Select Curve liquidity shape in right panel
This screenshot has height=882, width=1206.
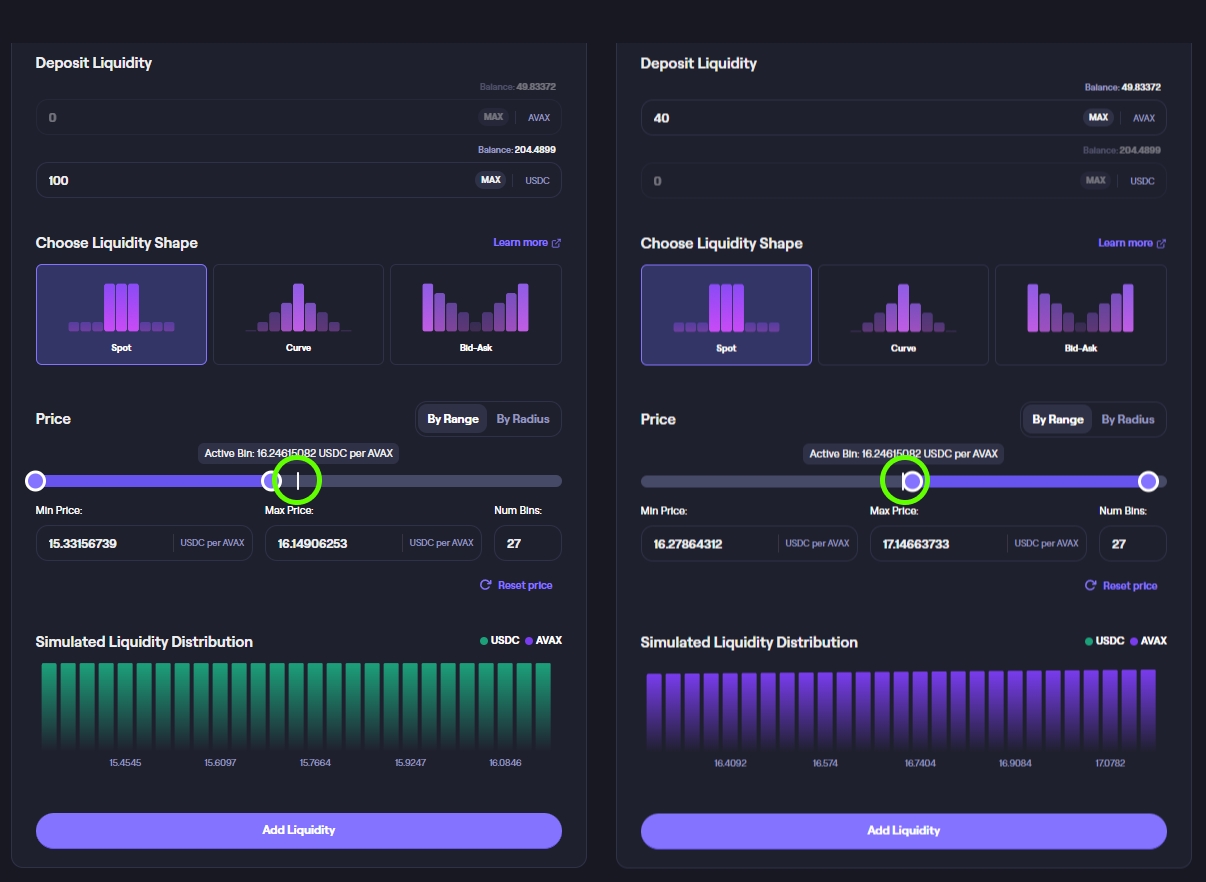coord(903,315)
